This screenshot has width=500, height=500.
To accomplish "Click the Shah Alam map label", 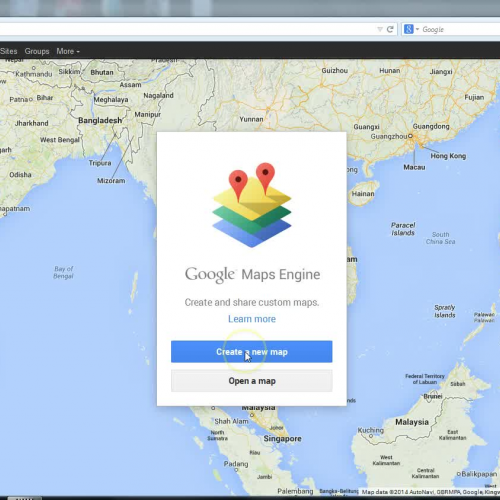I will point(231,421).
